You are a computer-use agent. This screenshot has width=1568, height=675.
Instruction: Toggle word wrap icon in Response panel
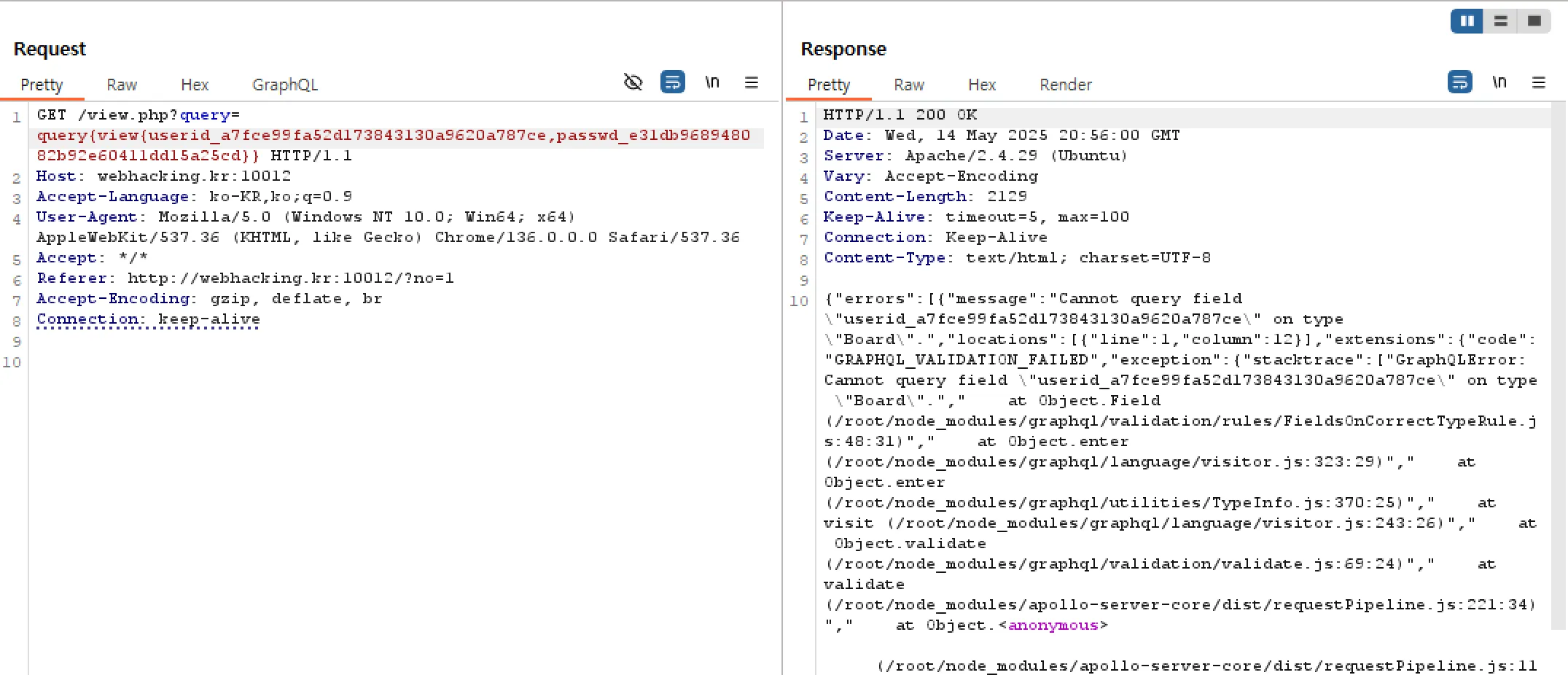1459,82
